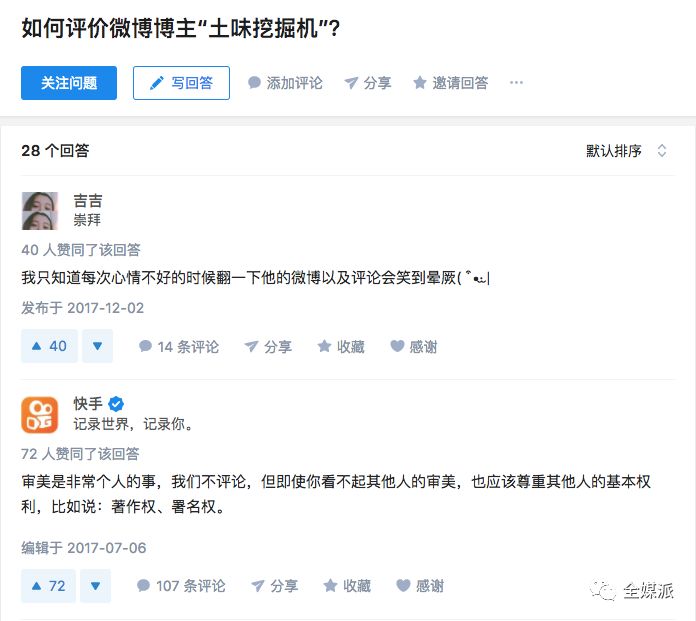Viewport: 696px width, 621px height.
Task: Collect 快手's answer with 收藏 star
Action: click(x=347, y=586)
